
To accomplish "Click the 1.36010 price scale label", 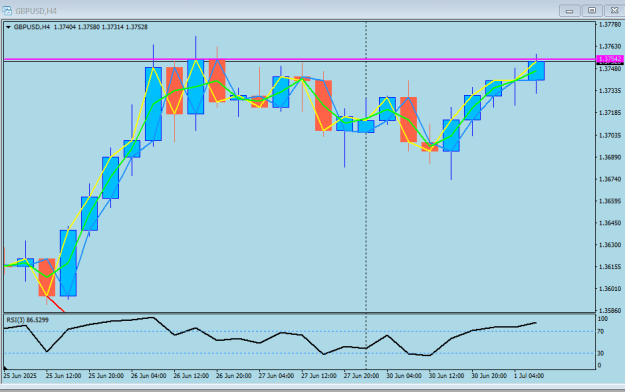I will click(x=610, y=289).
